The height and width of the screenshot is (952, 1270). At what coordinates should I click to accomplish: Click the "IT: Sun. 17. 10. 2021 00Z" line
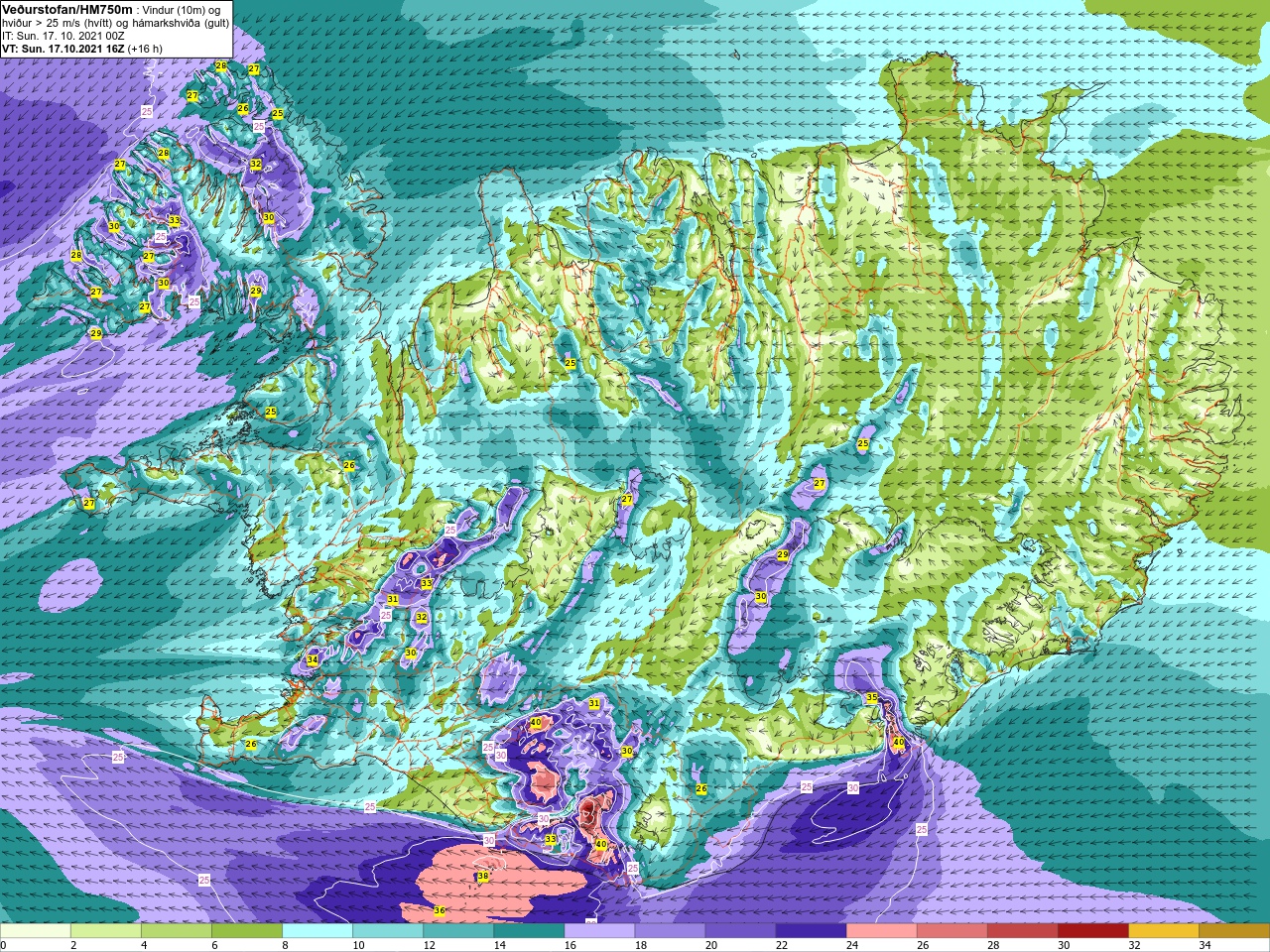tap(63, 36)
